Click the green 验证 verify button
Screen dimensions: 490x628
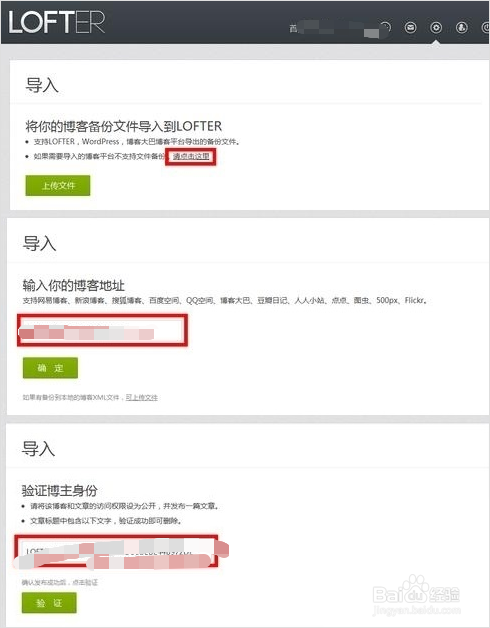pyautogui.click(x=49, y=603)
